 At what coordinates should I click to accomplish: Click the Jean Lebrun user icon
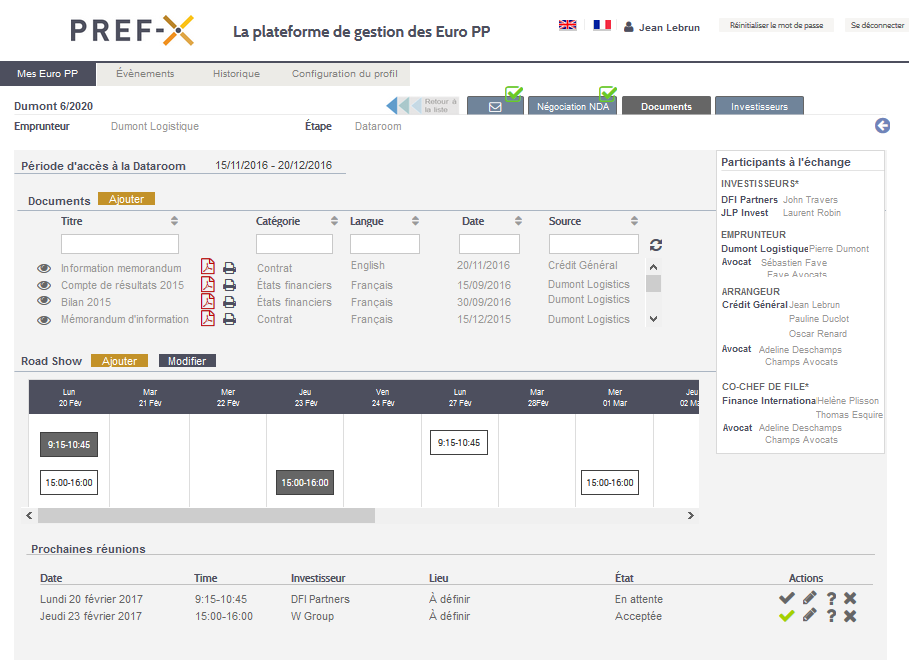tap(628, 27)
